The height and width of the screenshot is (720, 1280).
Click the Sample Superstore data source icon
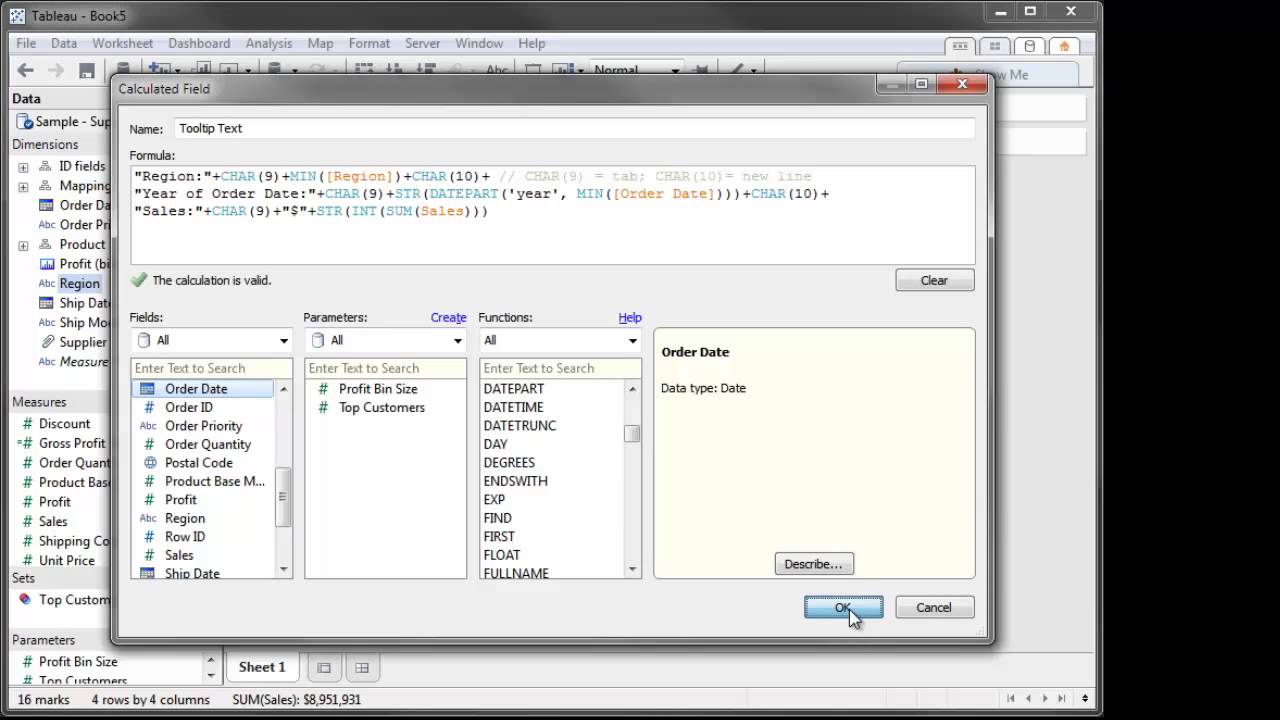click(24, 121)
